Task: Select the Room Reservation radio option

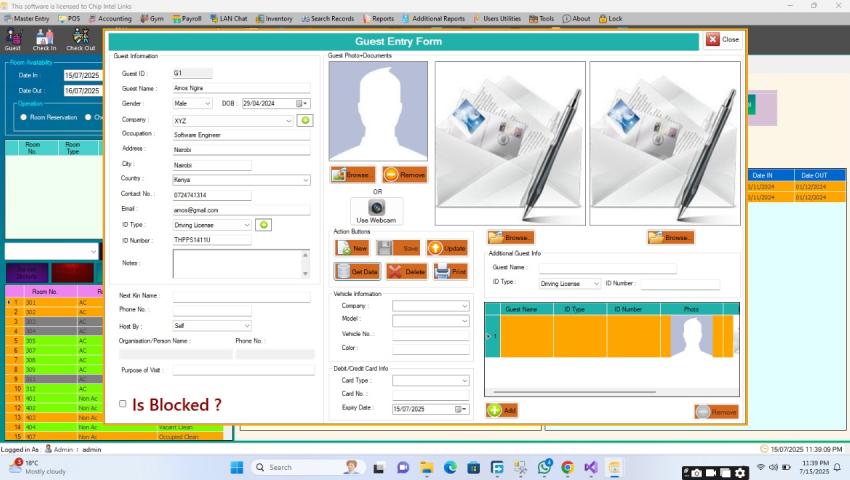Action: [23, 117]
